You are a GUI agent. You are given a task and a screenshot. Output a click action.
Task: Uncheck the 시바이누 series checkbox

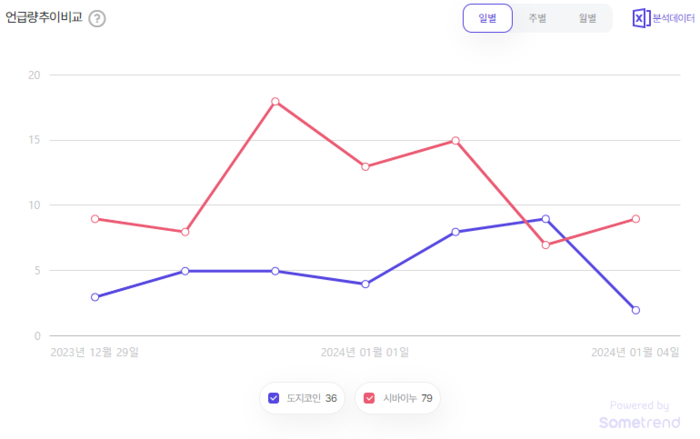(369, 398)
